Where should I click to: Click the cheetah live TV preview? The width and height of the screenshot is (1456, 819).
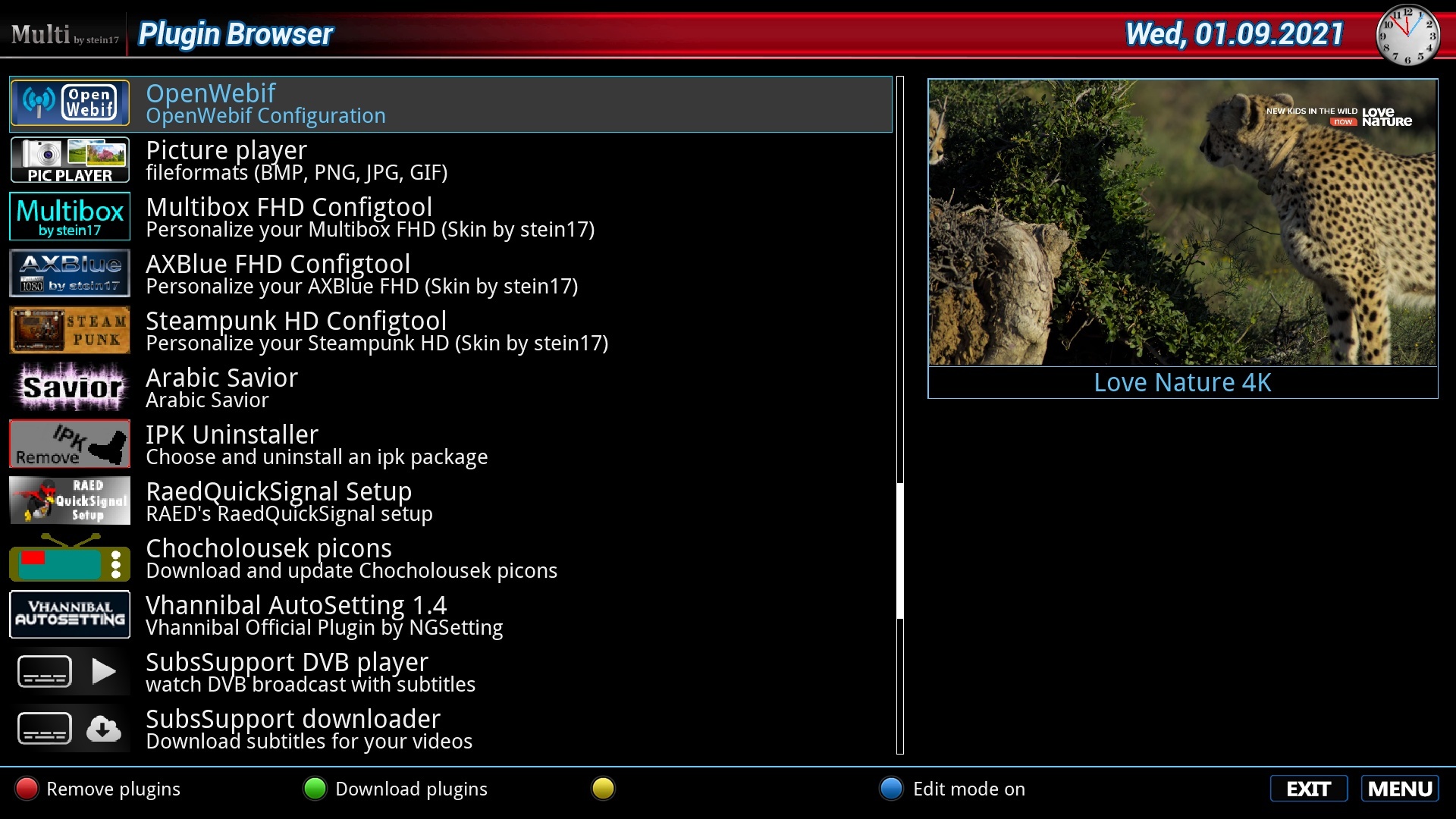click(1182, 222)
